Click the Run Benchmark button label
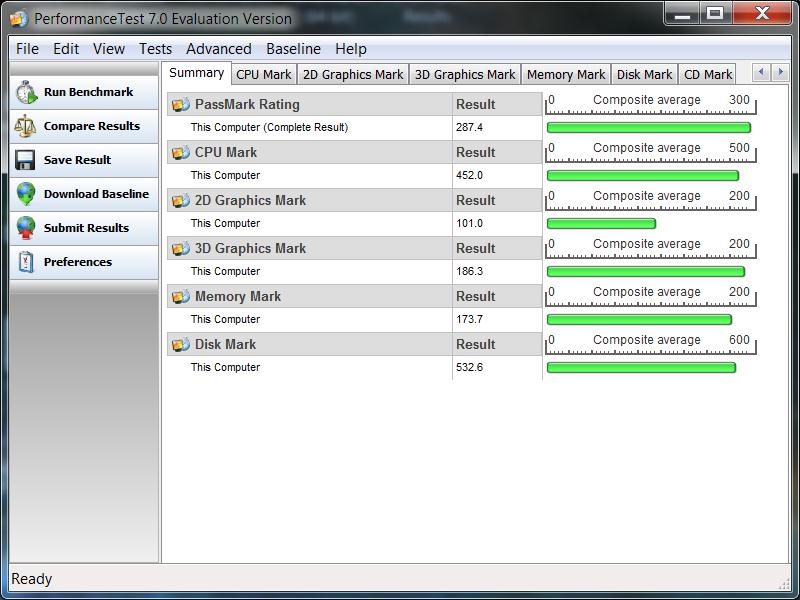 coord(88,92)
